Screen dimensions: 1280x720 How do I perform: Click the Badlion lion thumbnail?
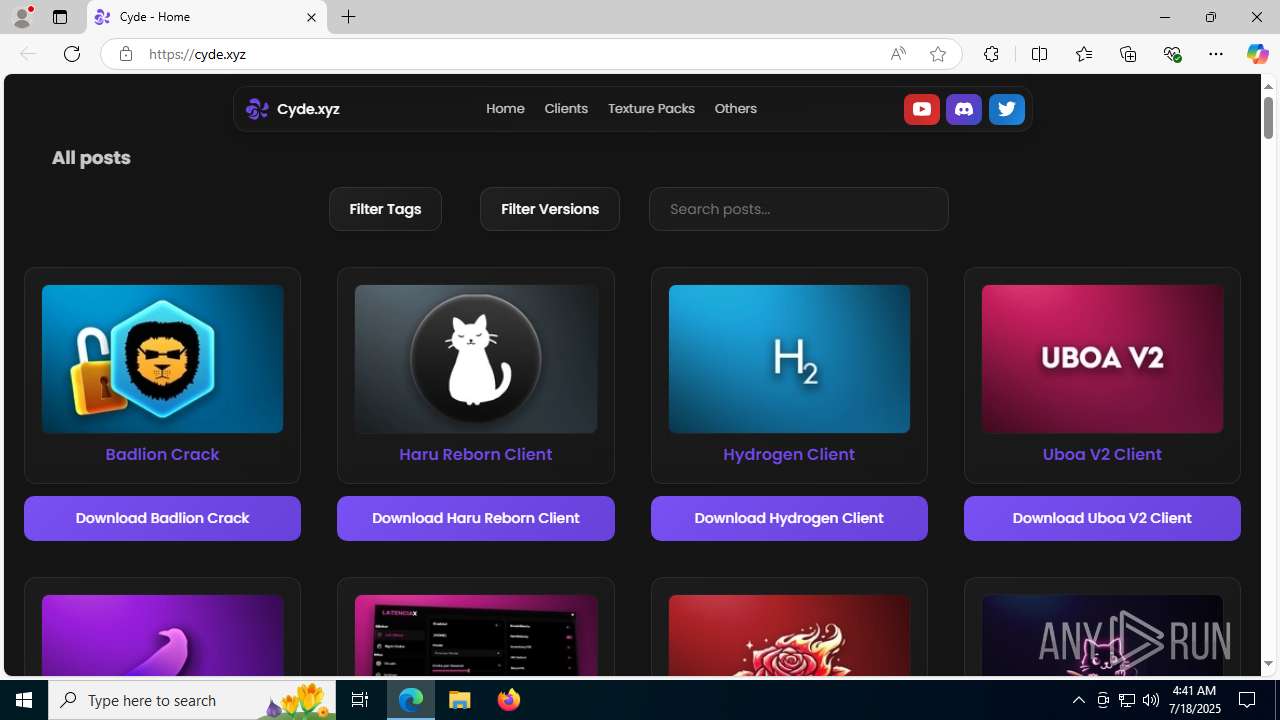tap(162, 359)
